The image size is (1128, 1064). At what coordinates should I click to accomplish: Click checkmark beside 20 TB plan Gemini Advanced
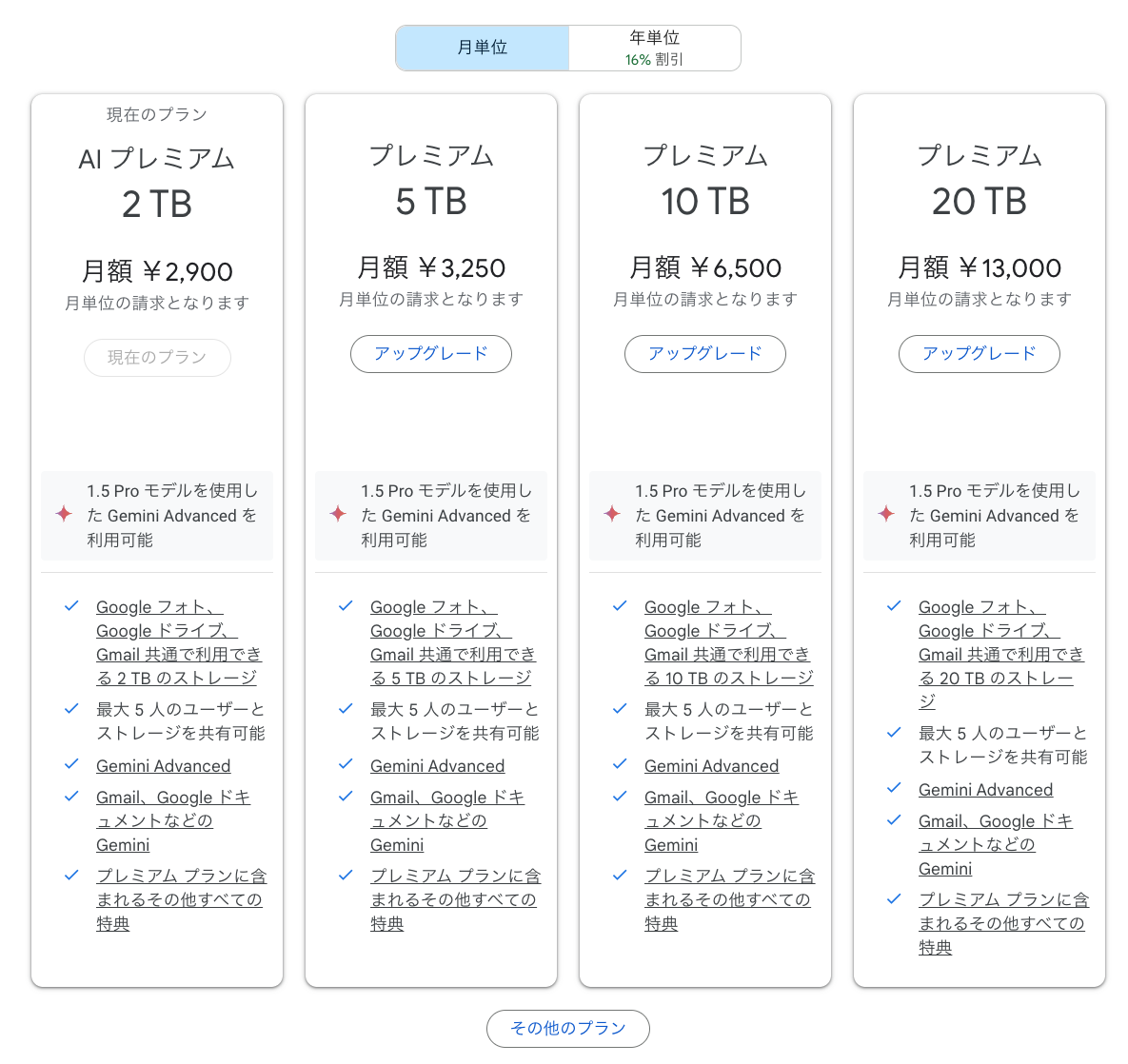point(894,789)
